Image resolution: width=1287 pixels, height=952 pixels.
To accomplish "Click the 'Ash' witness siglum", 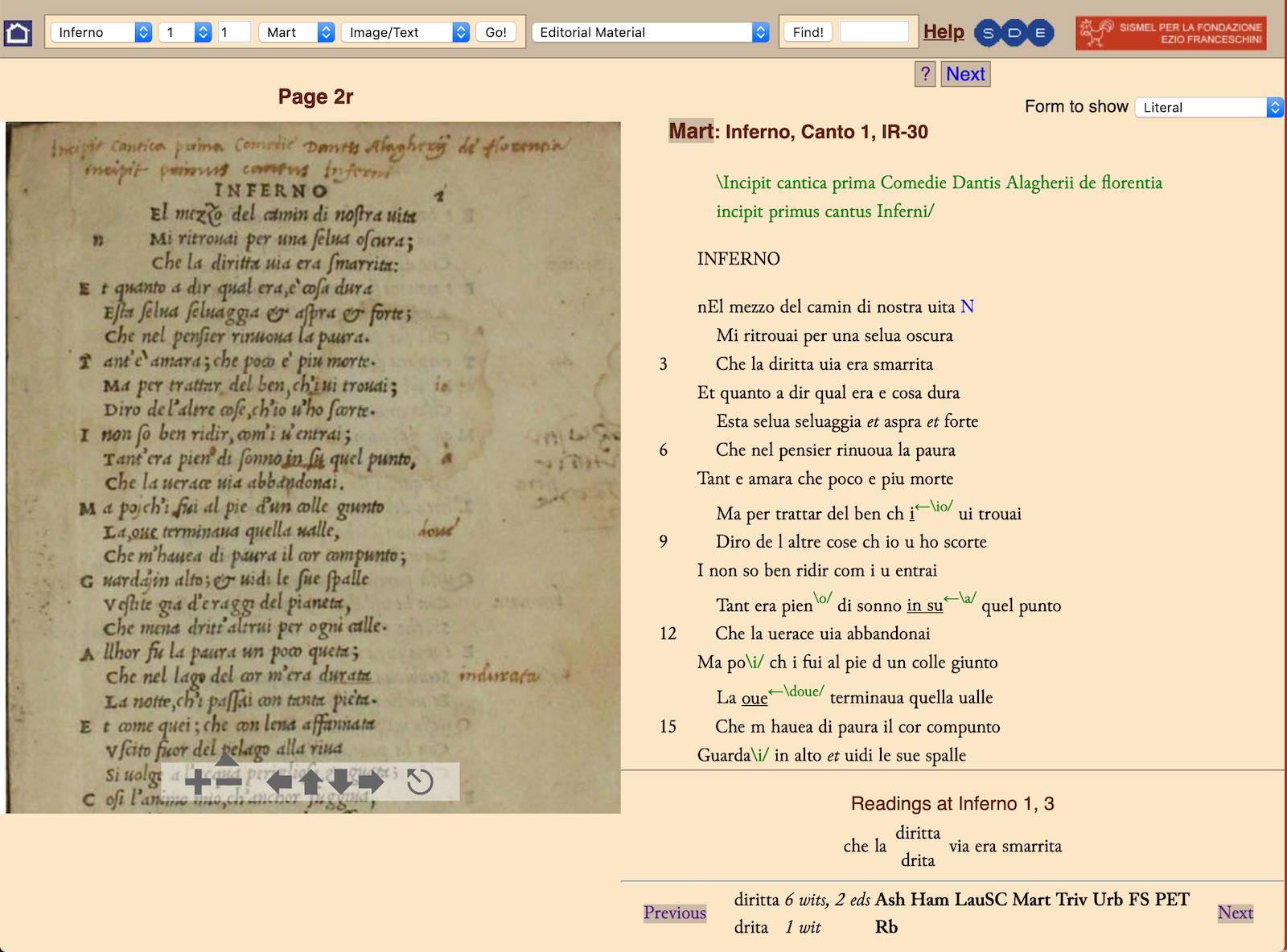I will tap(890, 900).
